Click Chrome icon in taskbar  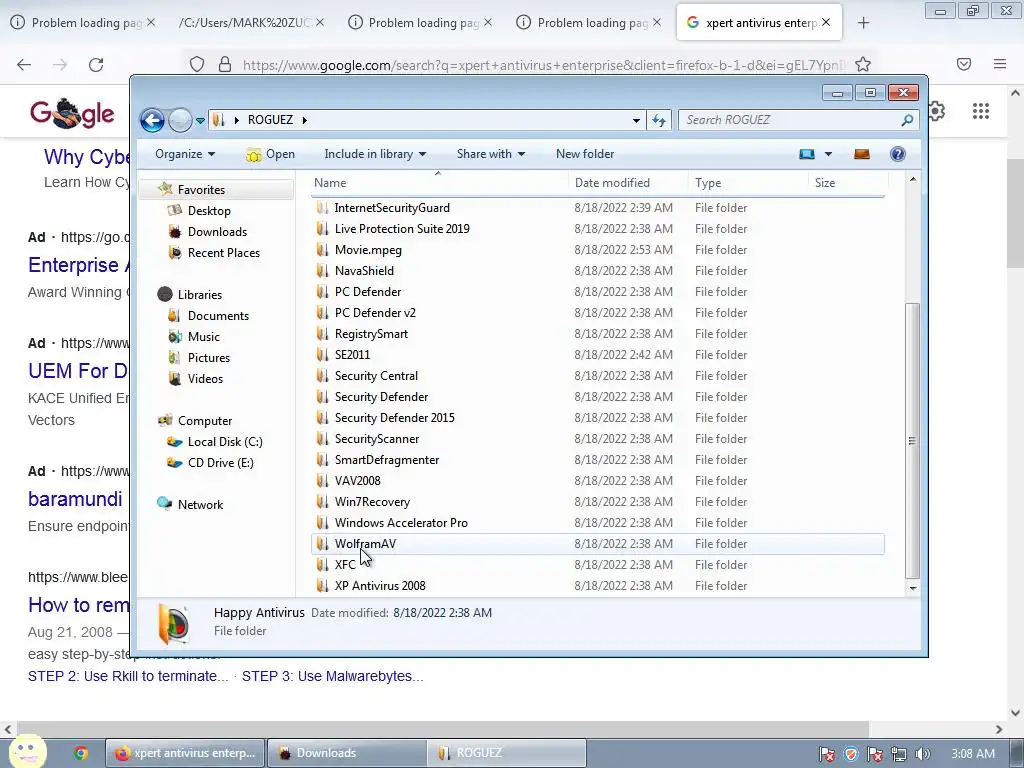(81, 753)
